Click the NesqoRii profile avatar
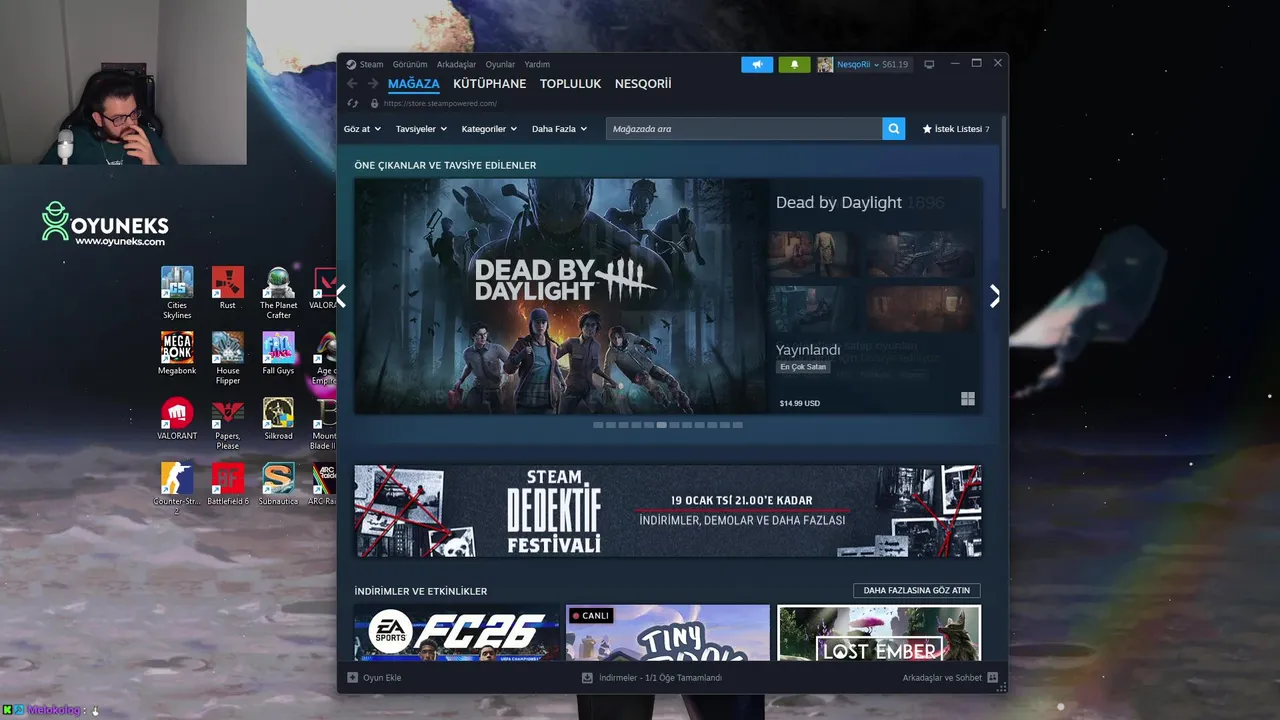This screenshot has height=720, width=1280. 825,64
